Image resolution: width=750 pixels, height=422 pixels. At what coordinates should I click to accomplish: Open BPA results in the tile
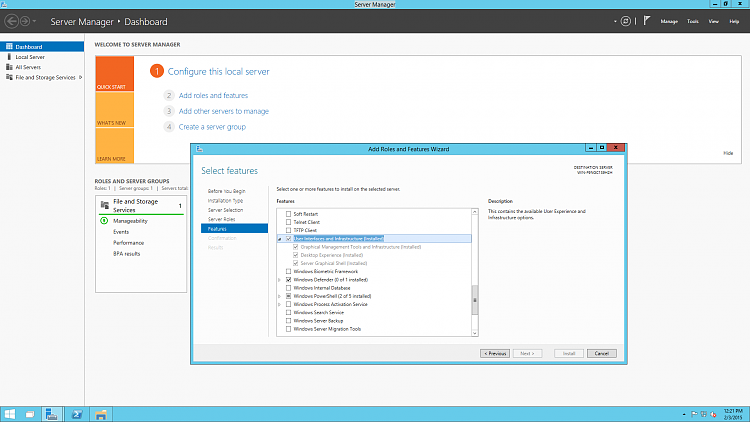point(127,254)
